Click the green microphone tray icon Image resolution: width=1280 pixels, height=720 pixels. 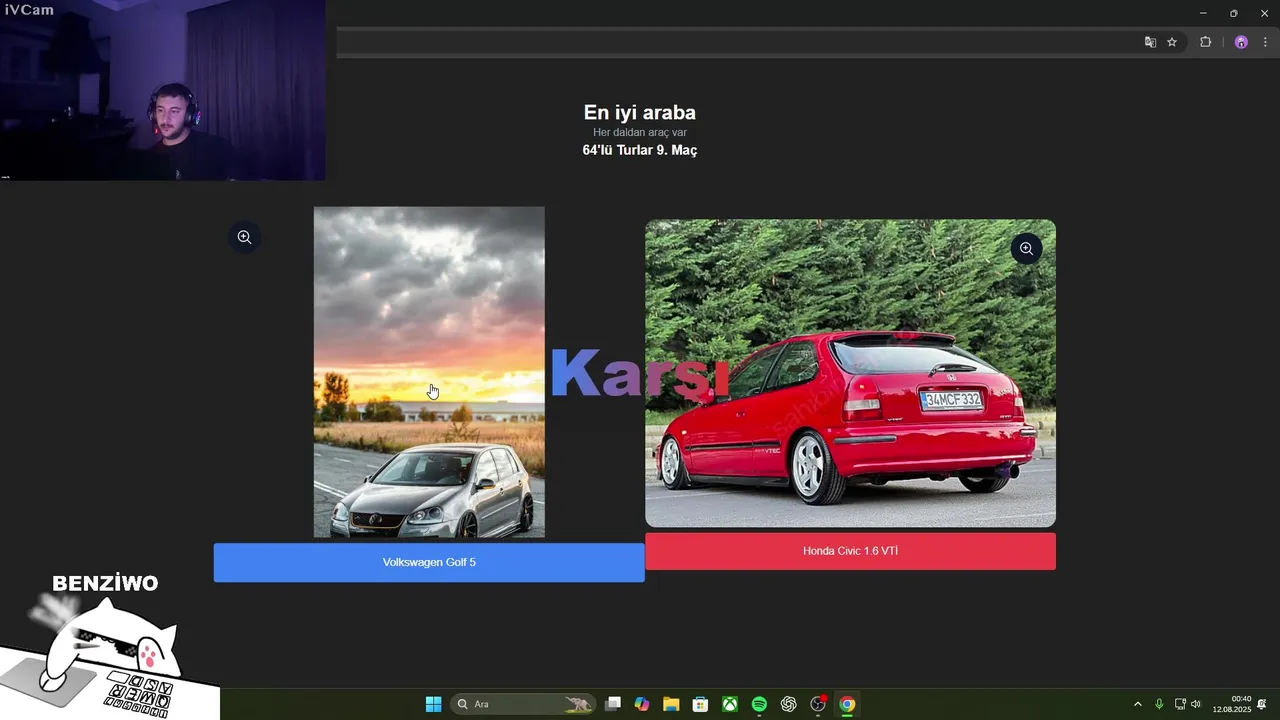pos(1159,704)
